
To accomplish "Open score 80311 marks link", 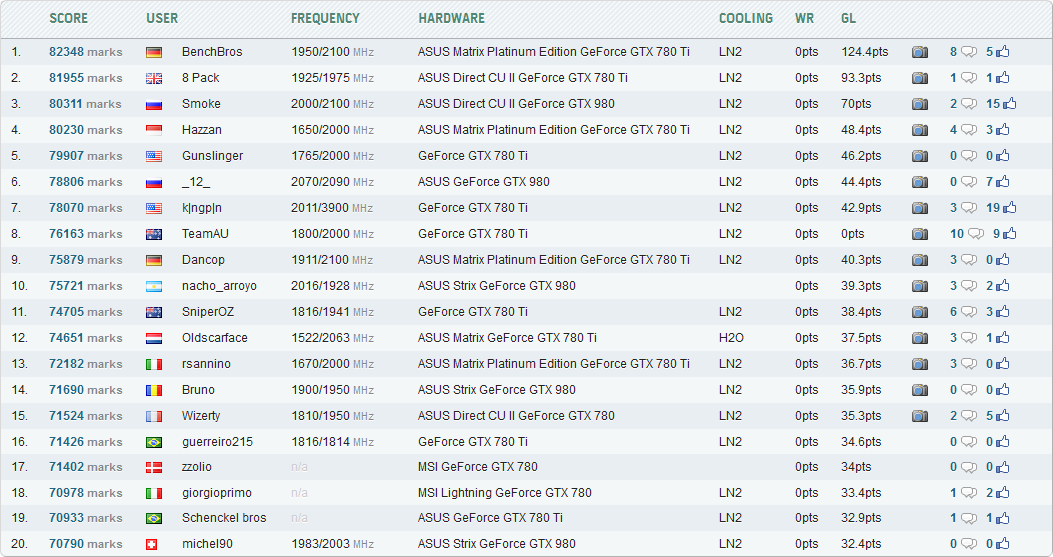I will (x=85, y=104).
